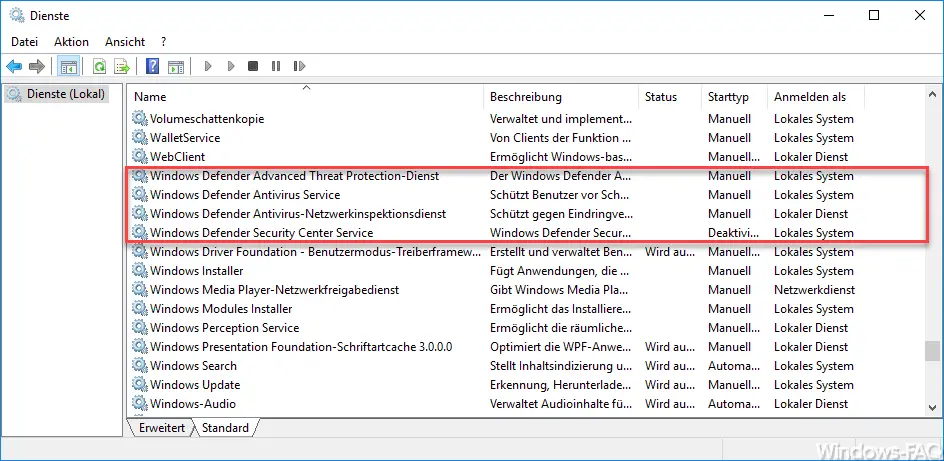Screen dimensions: 944x461
Task: Select the Windows Update service name
Action: 195,385
